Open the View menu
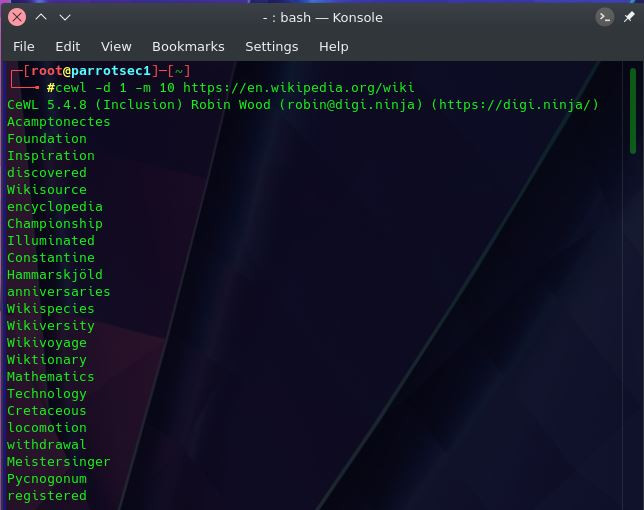 point(116,46)
